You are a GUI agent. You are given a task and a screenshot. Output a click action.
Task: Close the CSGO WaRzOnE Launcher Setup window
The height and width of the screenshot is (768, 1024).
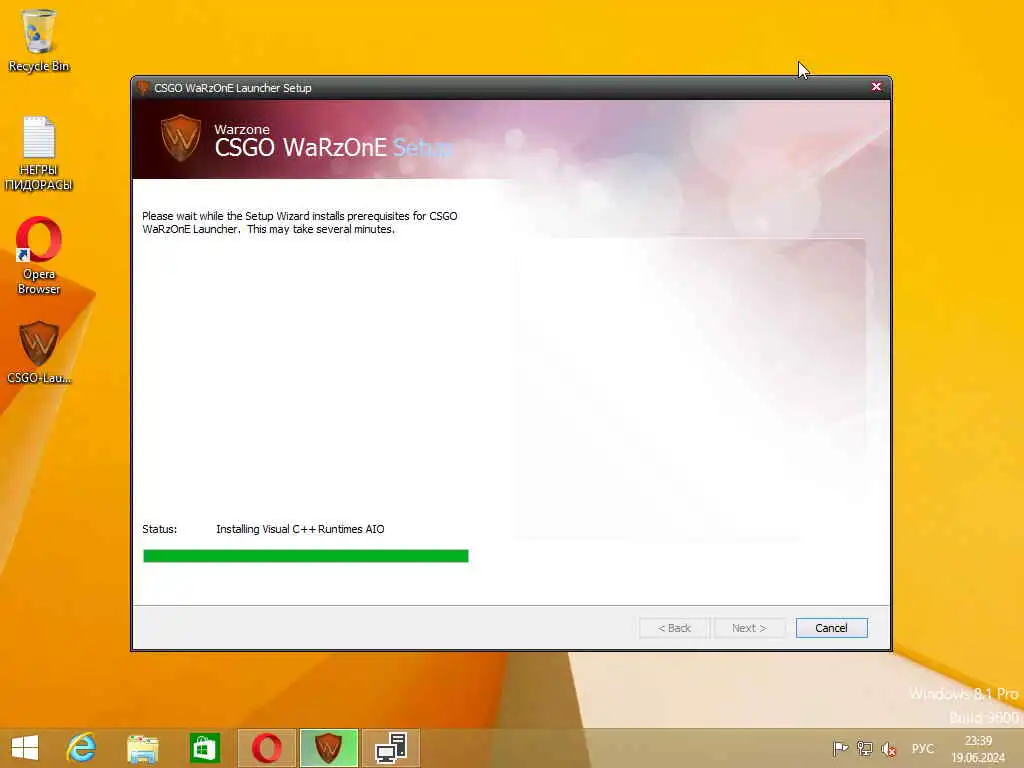click(x=876, y=87)
